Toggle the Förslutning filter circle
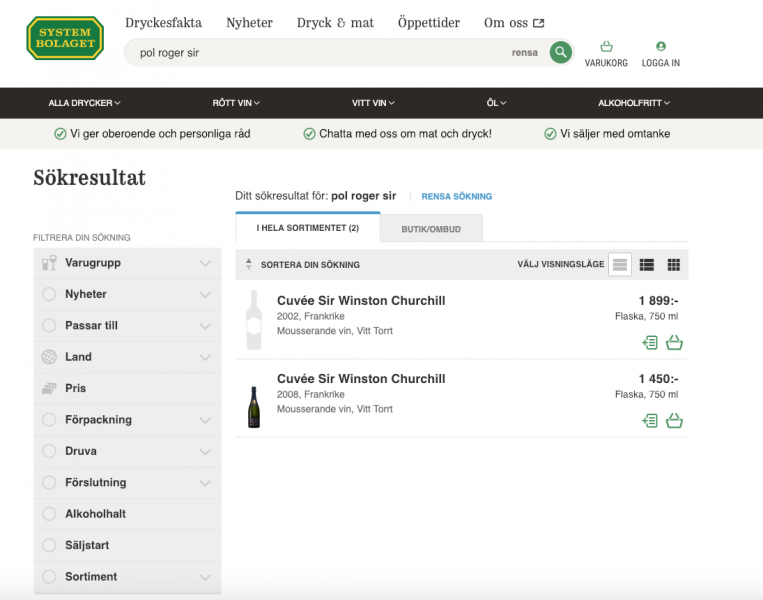The image size is (763, 600). tap(49, 482)
